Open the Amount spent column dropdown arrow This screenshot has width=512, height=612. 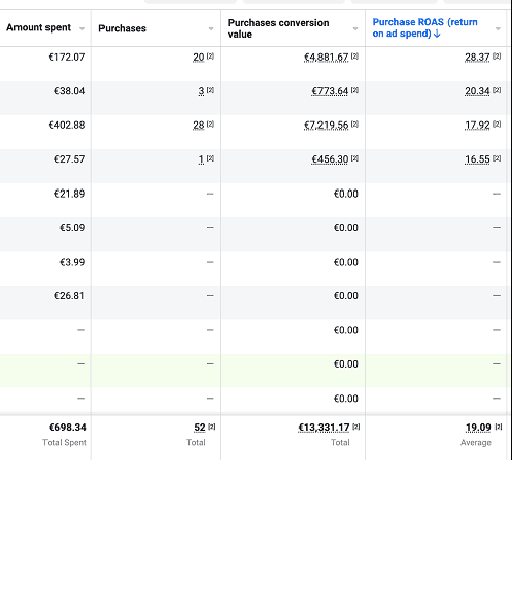coord(82,28)
